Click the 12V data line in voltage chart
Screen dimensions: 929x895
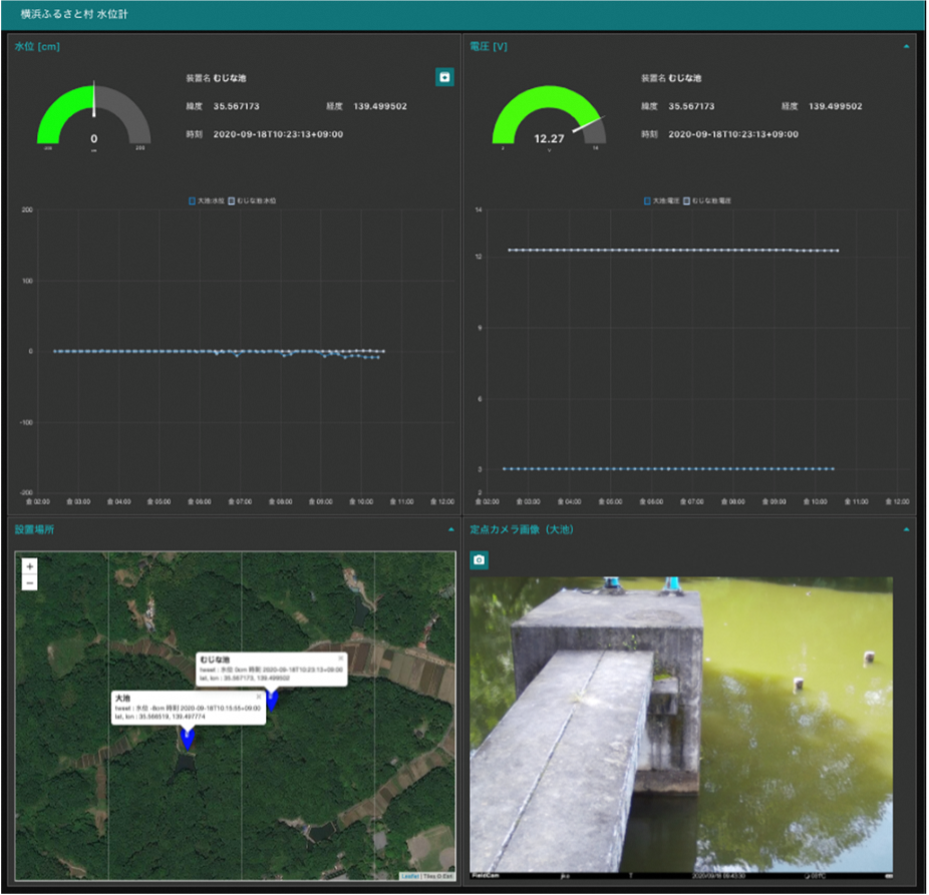click(x=673, y=251)
